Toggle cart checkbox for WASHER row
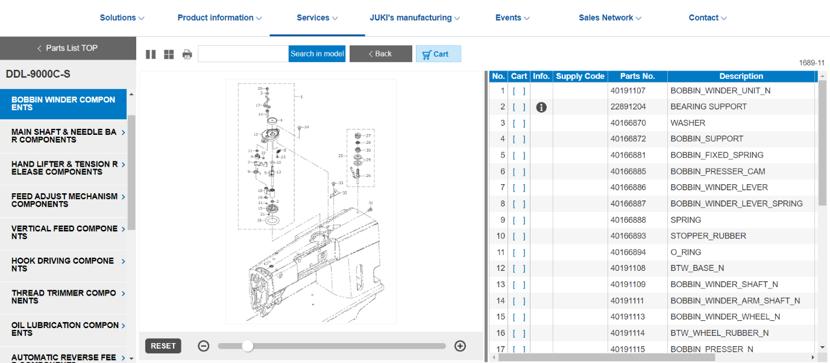This screenshot has height=363, width=830. point(519,123)
